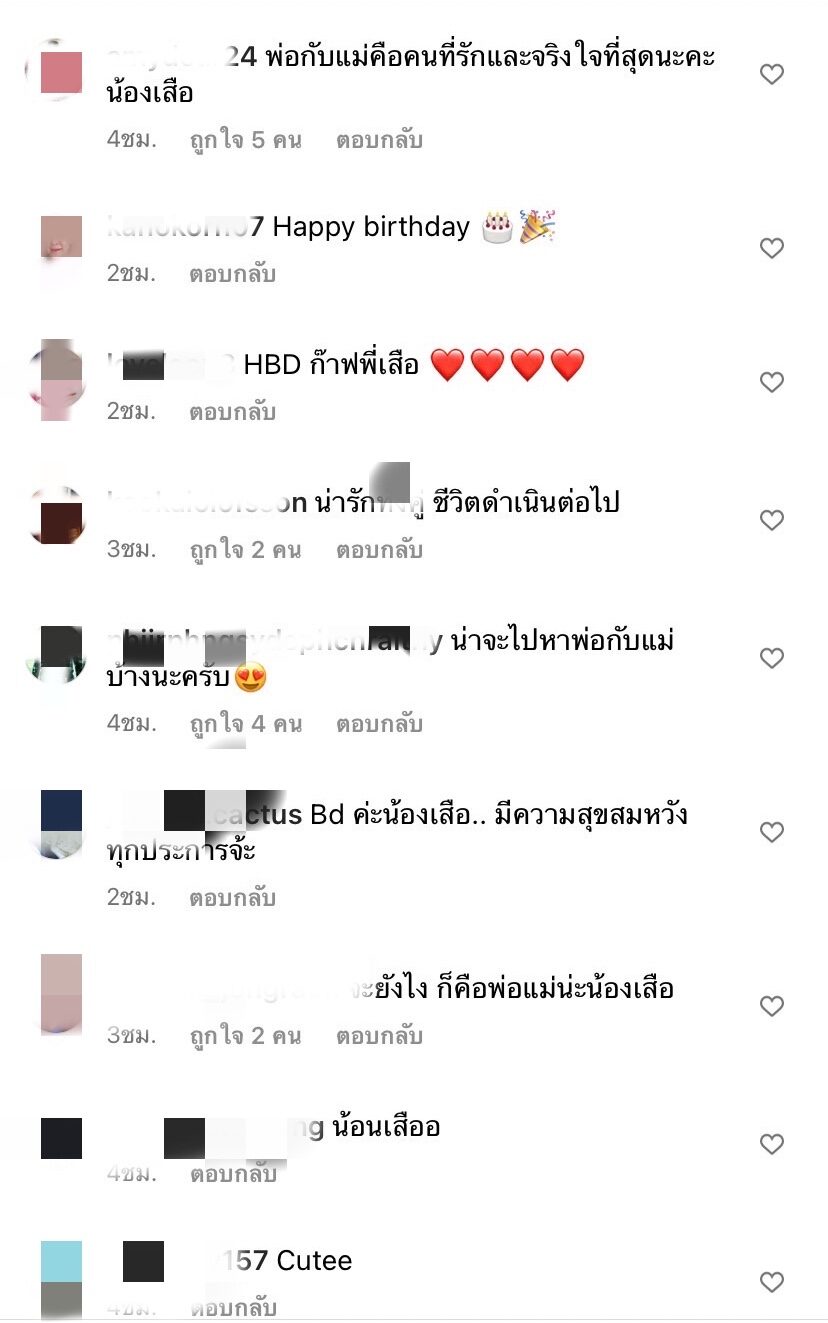Viewport: 828px width, 1323px height.
Task: Reply to HBD ก๊าฟพี่เสือ comment
Action: coord(232,412)
